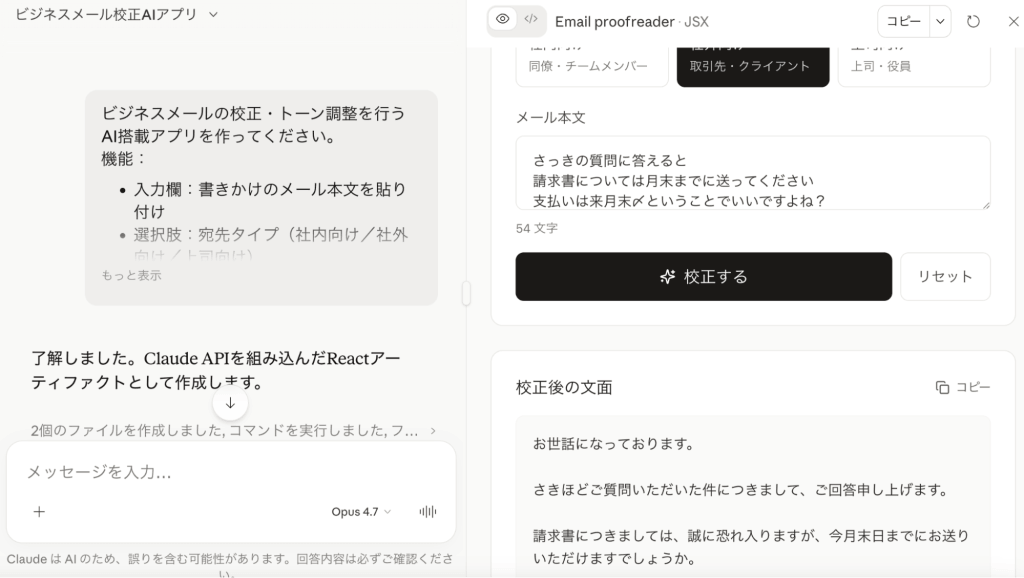Click the panel divider handle
The height and width of the screenshot is (578, 1024).
point(466,293)
